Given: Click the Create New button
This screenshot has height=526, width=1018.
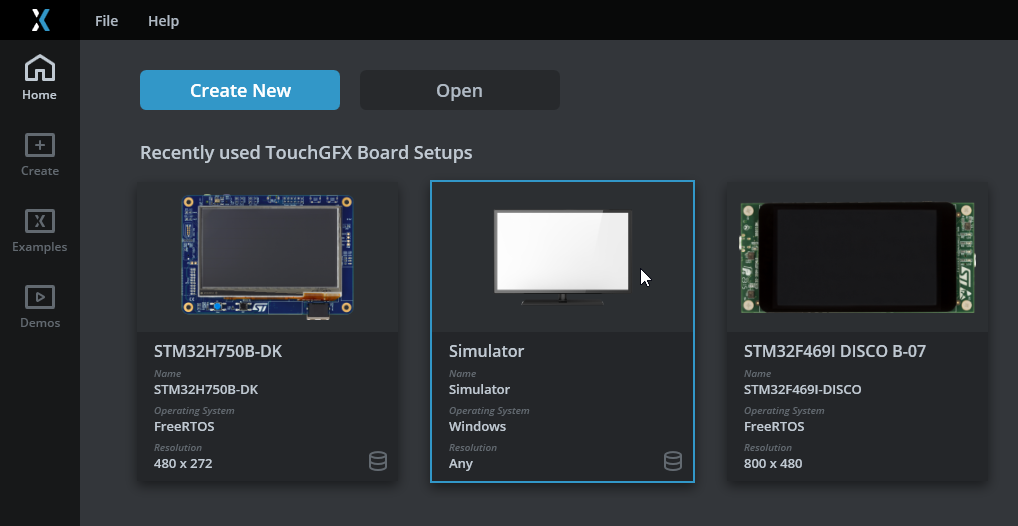Looking at the screenshot, I should [240, 90].
